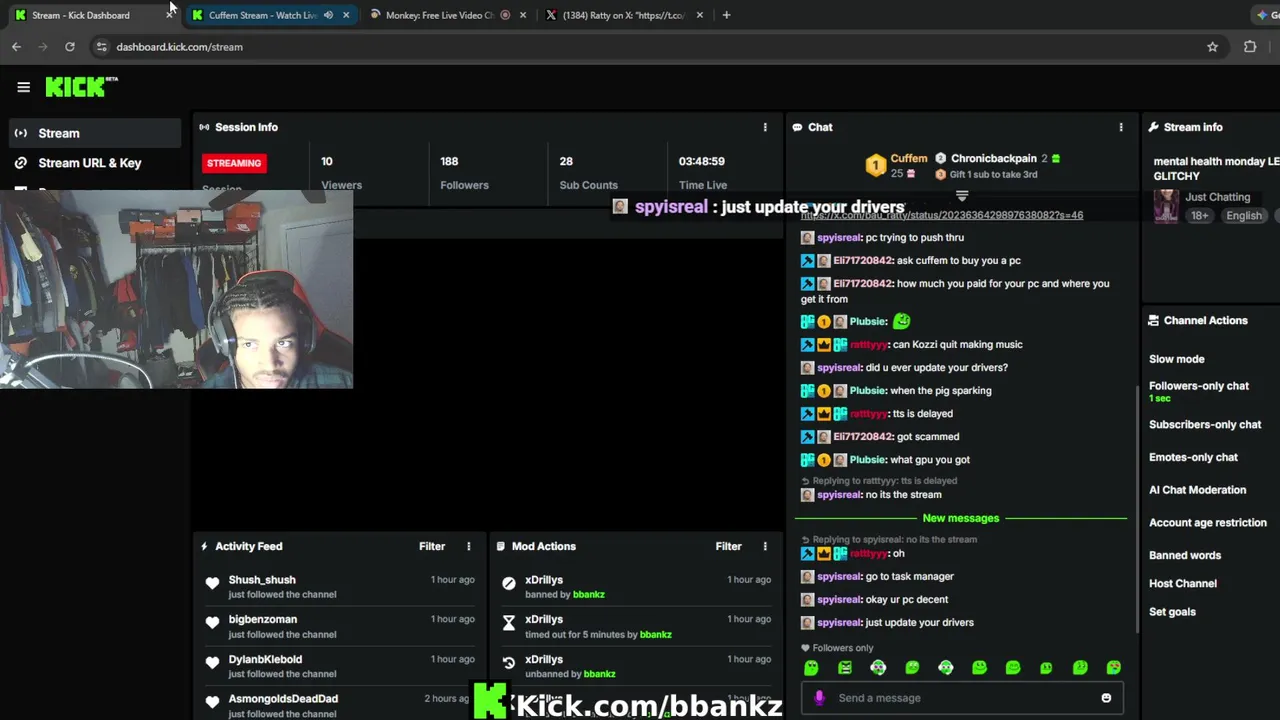This screenshot has width=1280, height=720.
Task: Click heart icon beside DylanbKlebold follow
Action: click(x=212, y=662)
